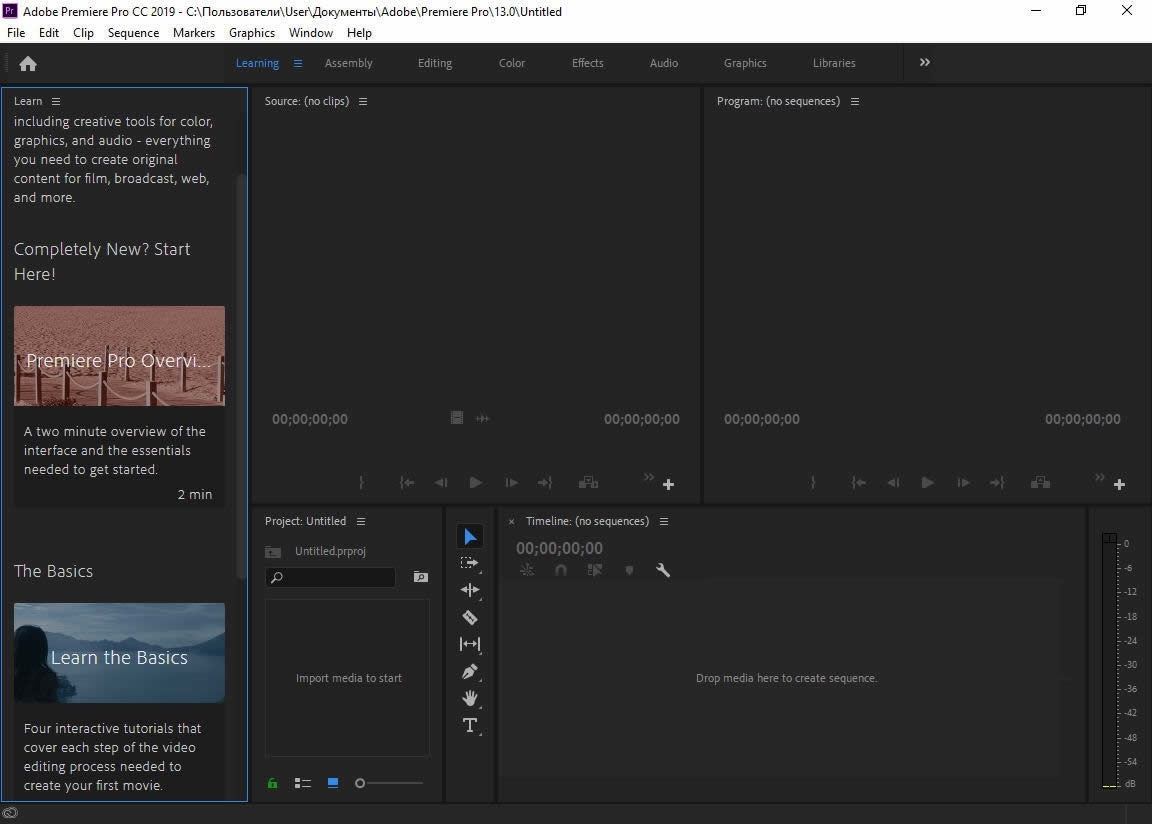Switch Project panel to List View
Screen dimensions: 1152x824
303,784
